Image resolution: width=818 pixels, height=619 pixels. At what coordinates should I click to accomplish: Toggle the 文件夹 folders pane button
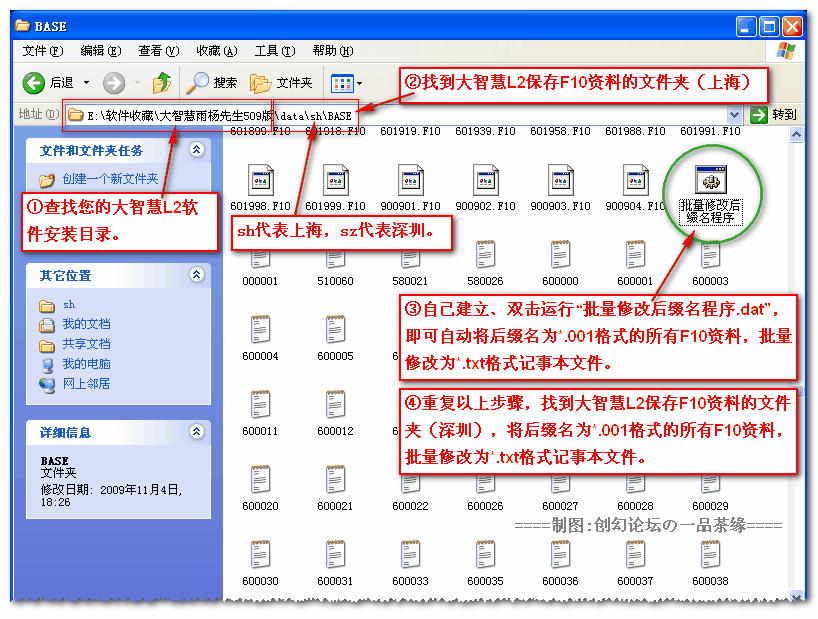coord(281,82)
